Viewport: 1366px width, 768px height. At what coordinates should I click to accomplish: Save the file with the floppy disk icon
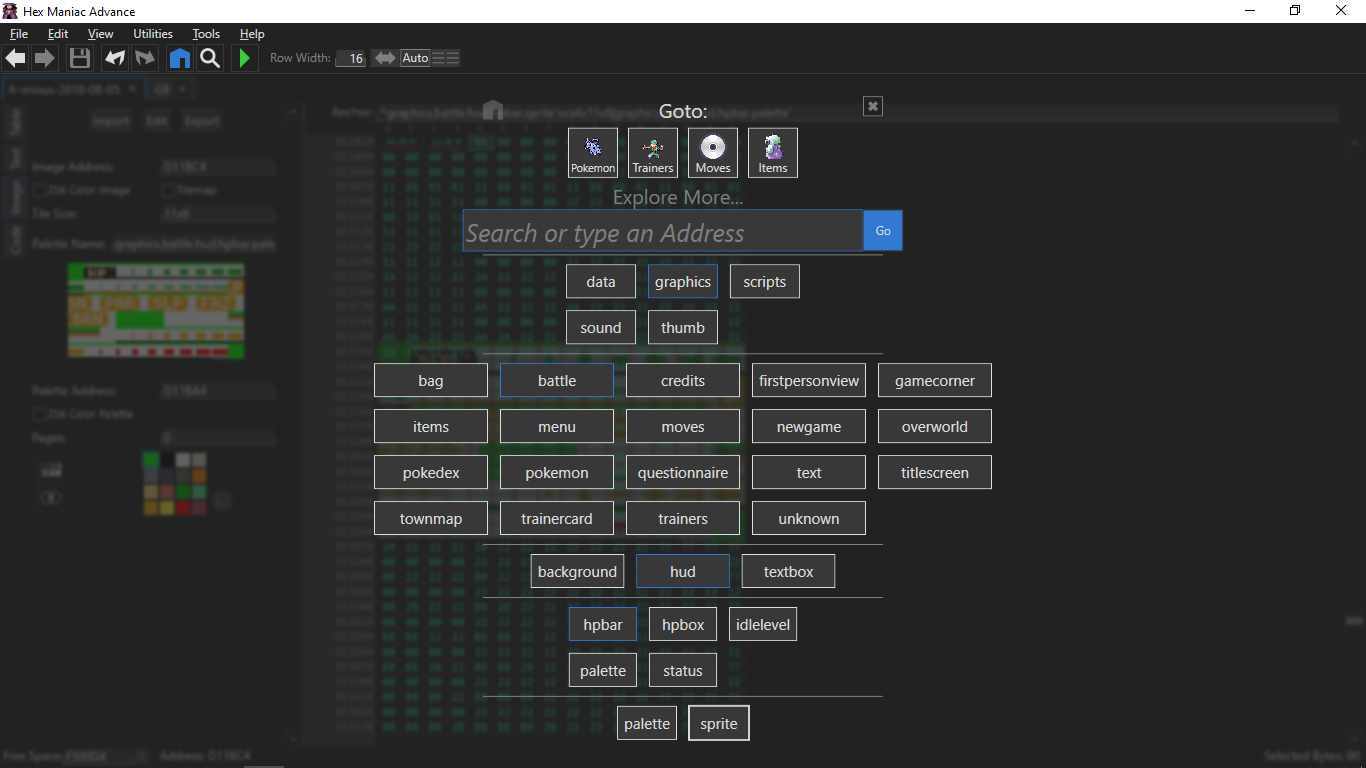pos(80,58)
